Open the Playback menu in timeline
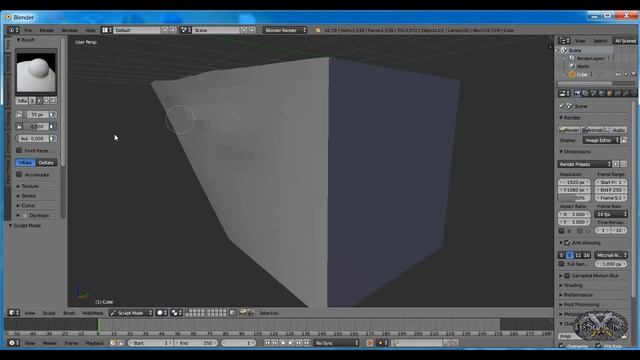The width and height of the screenshot is (640, 360). 95,343
